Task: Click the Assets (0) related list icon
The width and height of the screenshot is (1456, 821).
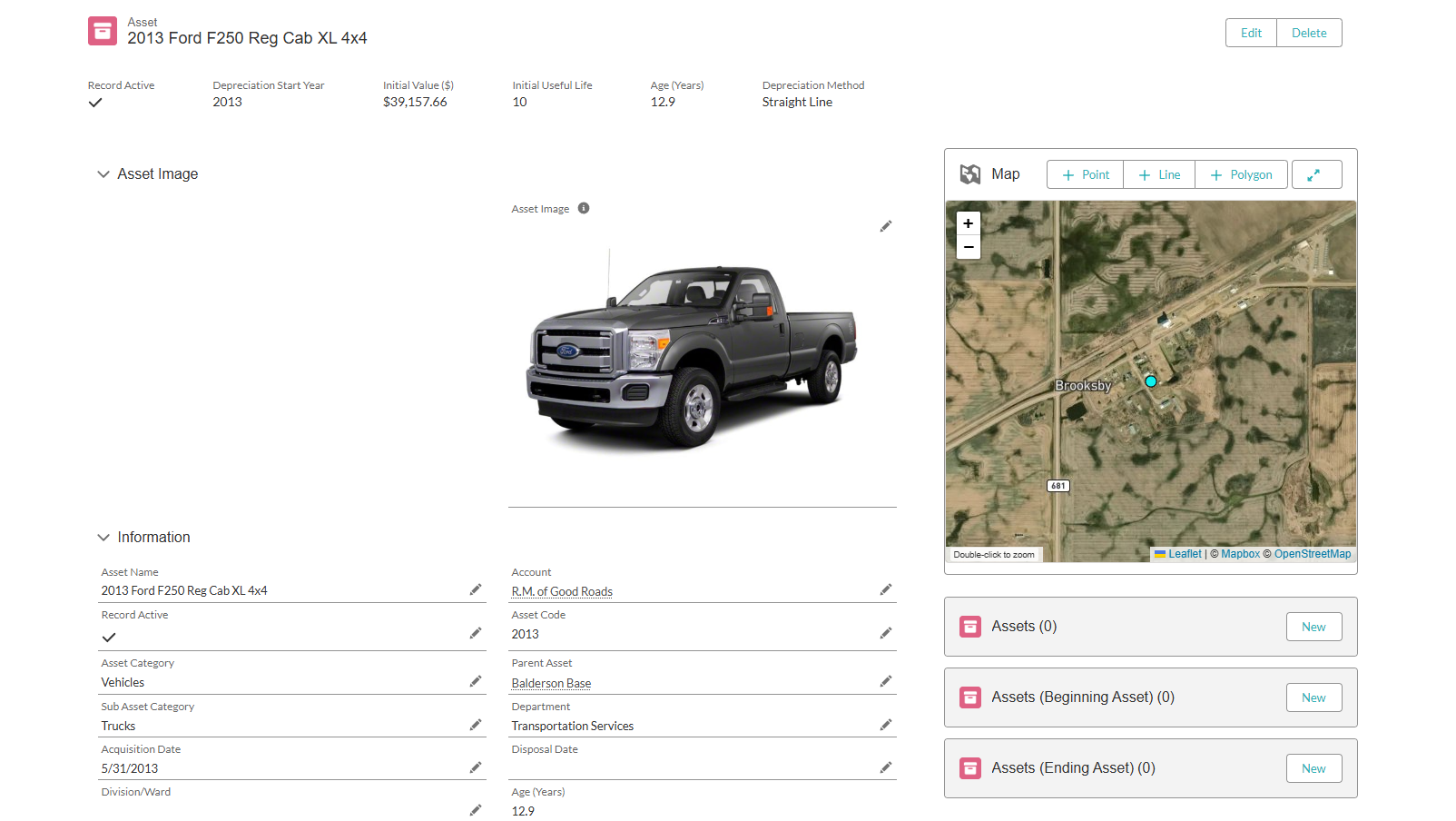Action: (970, 627)
